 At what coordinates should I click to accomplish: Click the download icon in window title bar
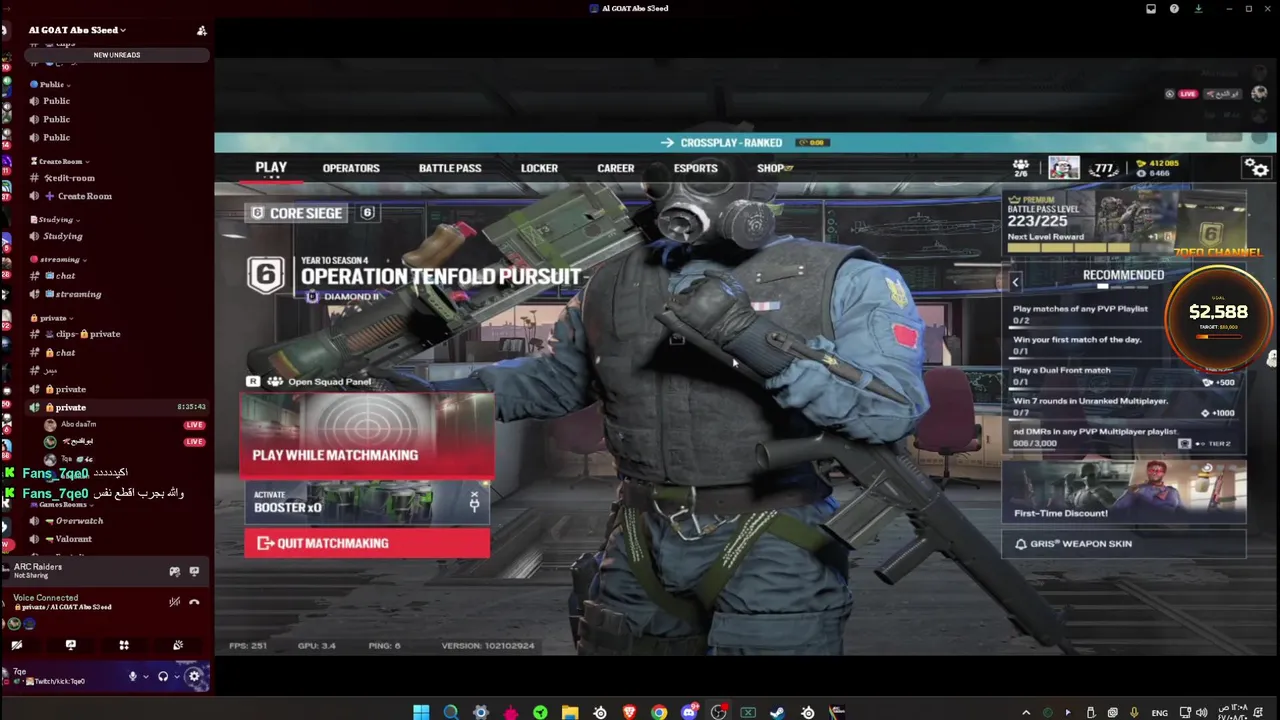pyautogui.click(x=1198, y=9)
